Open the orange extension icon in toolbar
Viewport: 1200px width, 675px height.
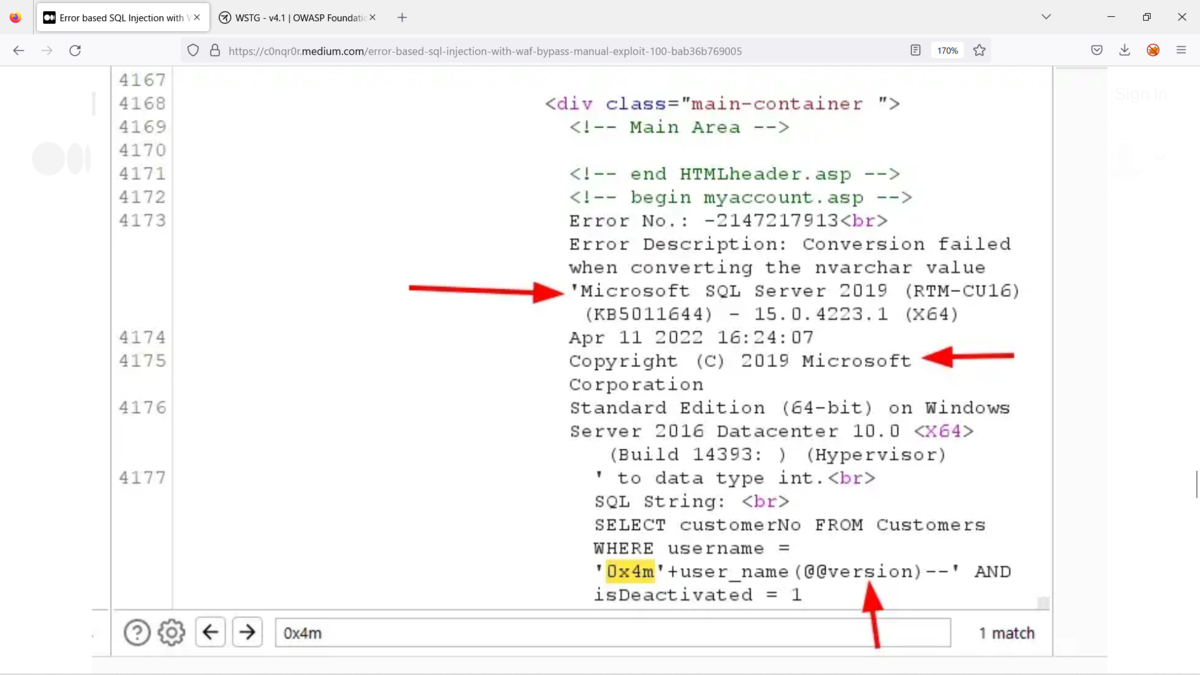[x=1153, y=50]
